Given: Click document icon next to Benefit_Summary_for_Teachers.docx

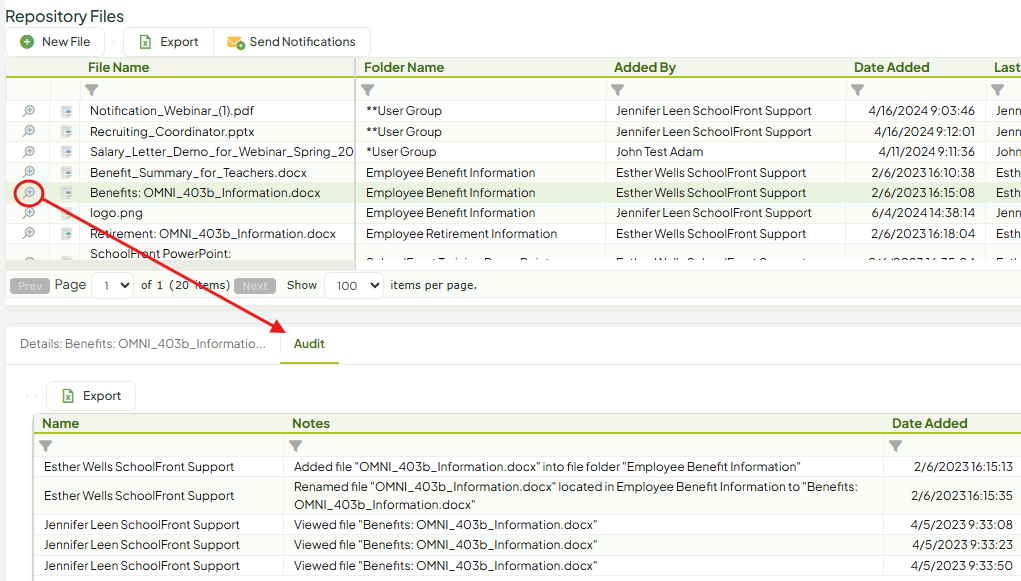Looking at the screenshot, I should (66, 173).
